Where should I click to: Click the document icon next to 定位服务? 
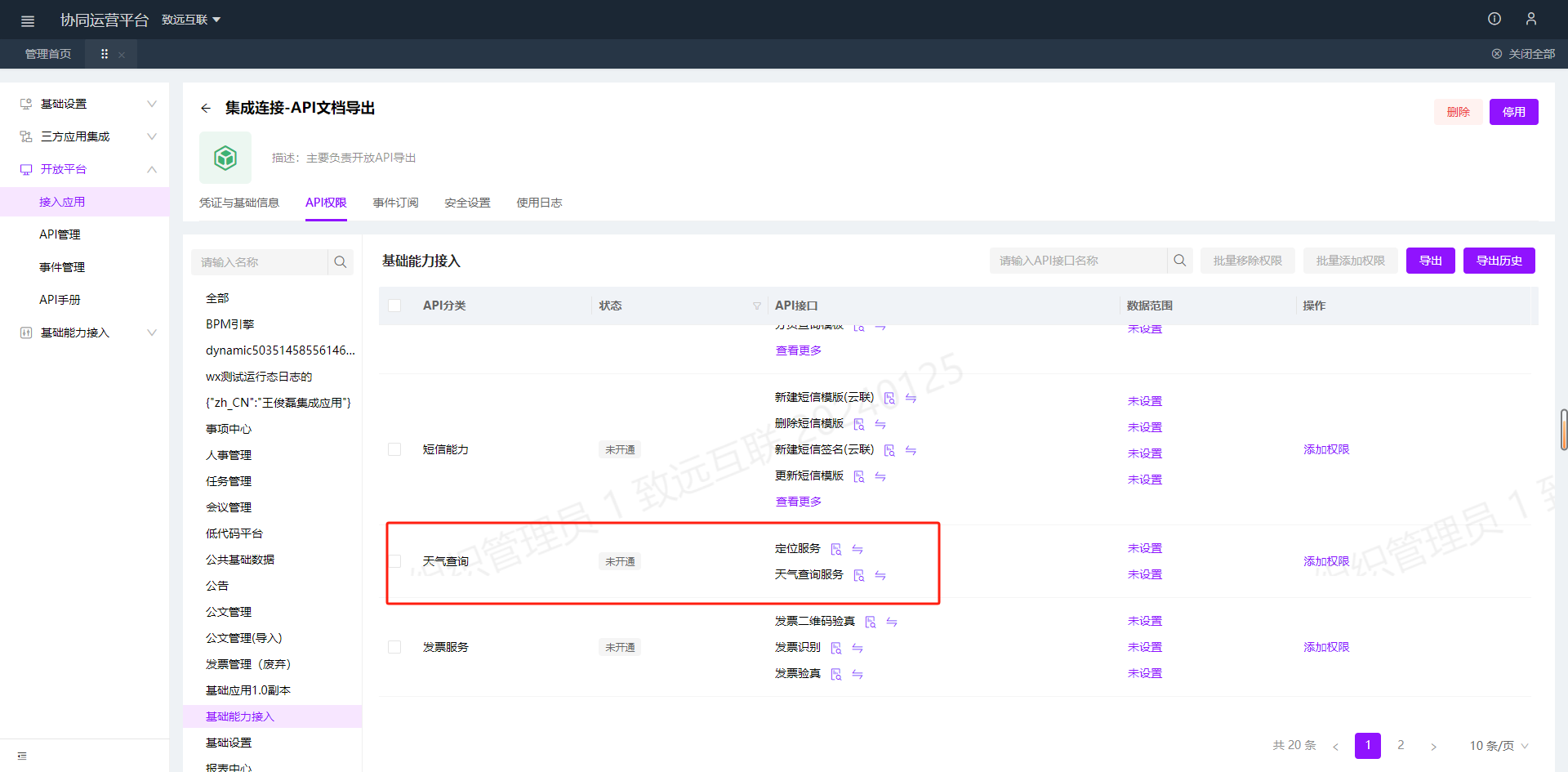coord(835,549)
